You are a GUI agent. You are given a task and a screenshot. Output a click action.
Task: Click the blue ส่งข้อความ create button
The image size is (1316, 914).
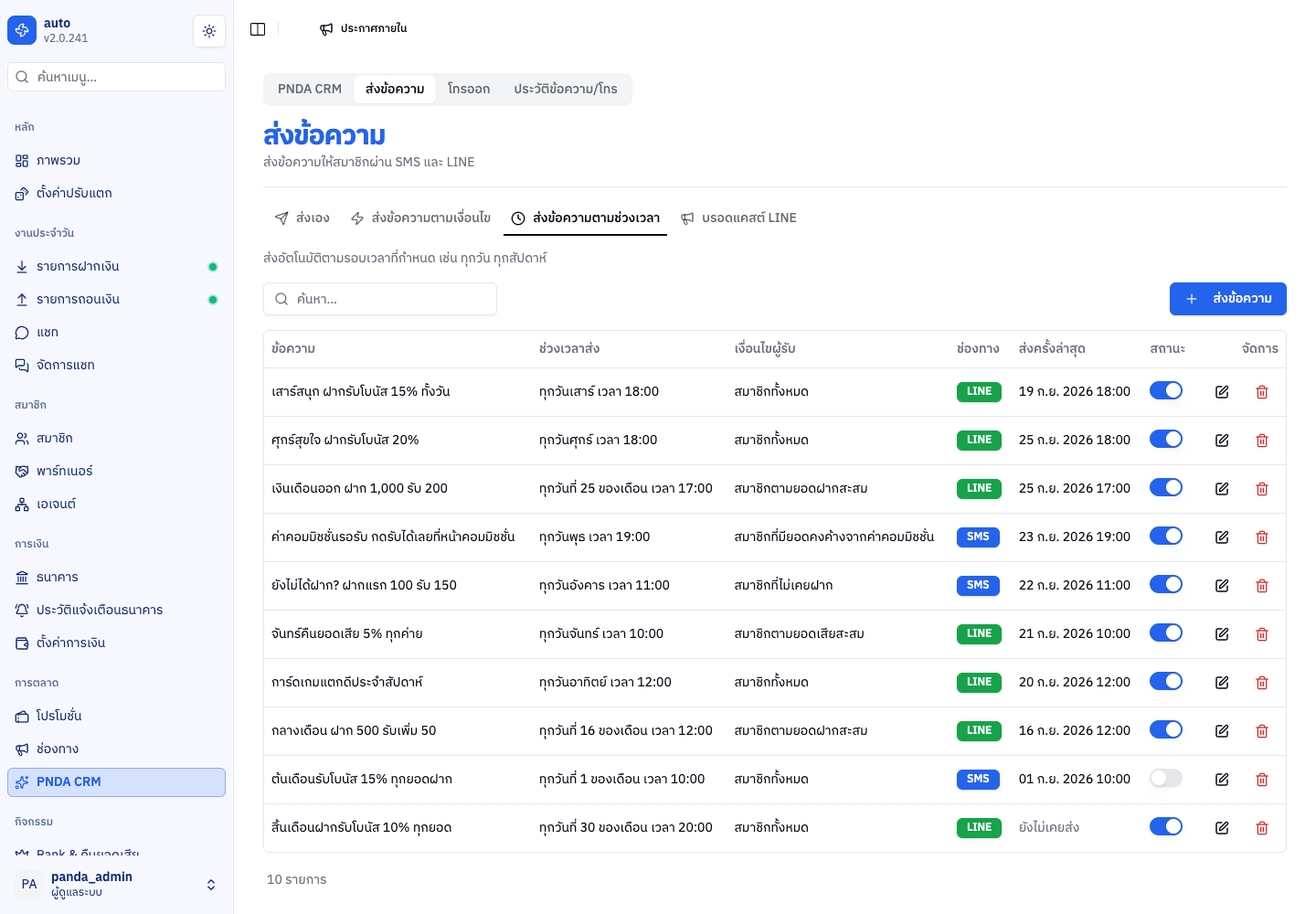(x=1228, y=299)
